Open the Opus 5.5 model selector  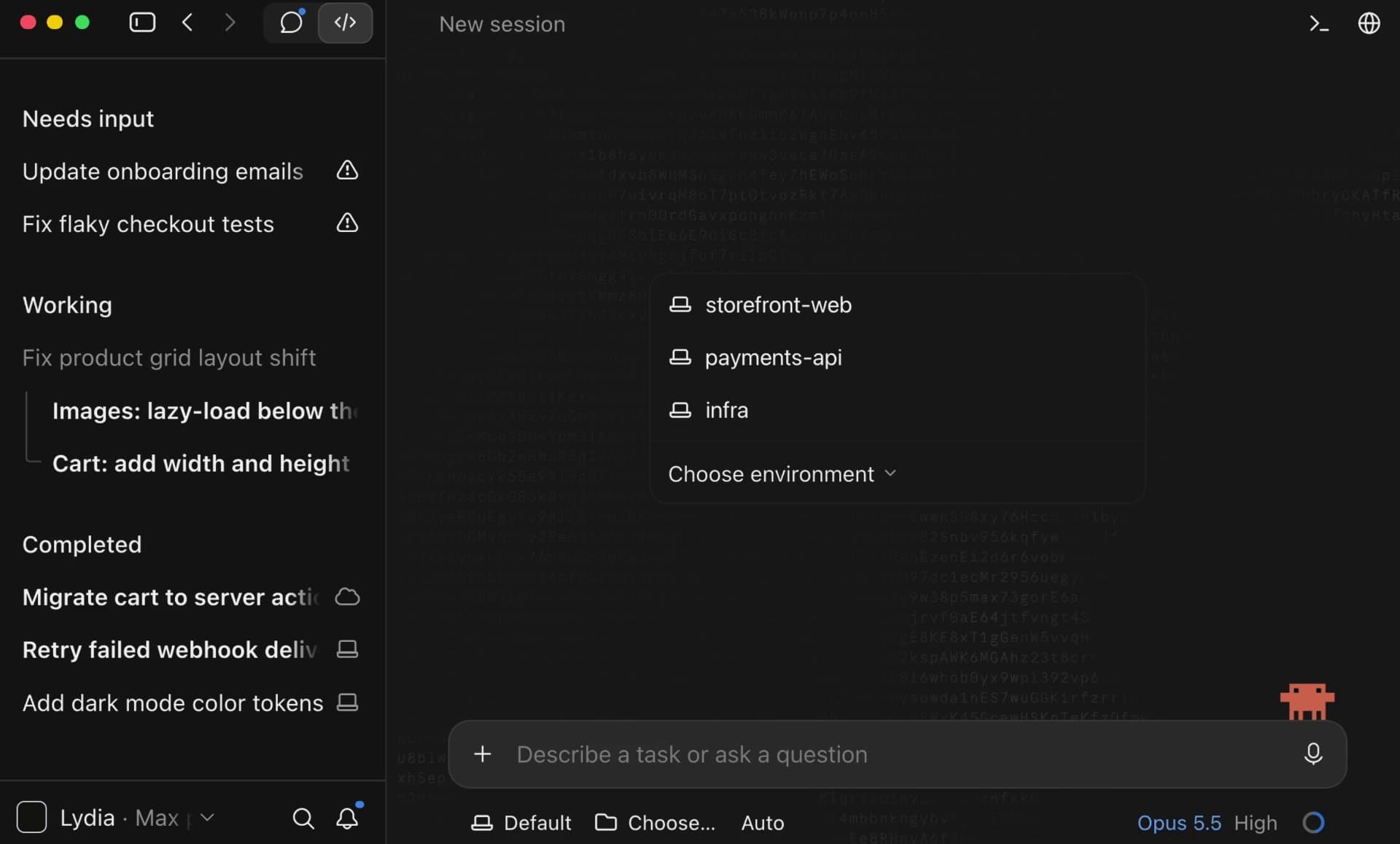pyautogui.click(x=1179, y=823)
